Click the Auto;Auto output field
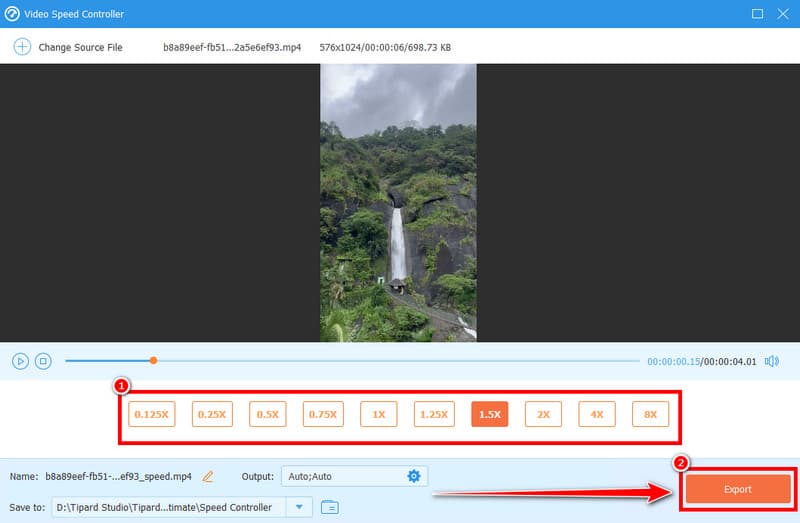 355,476
